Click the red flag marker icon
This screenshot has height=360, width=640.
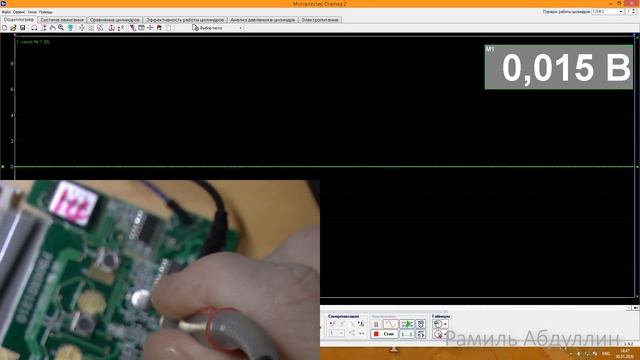pyautogui.click(x=159, y=28)
